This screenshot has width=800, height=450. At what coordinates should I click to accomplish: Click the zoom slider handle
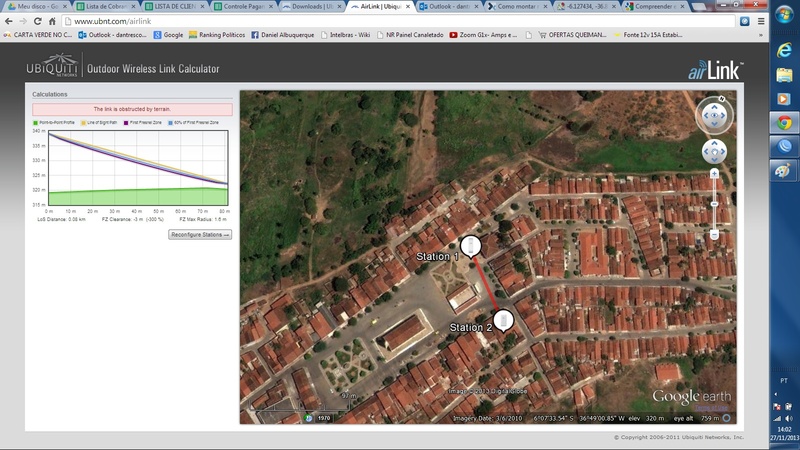click(x=714, y=204)
